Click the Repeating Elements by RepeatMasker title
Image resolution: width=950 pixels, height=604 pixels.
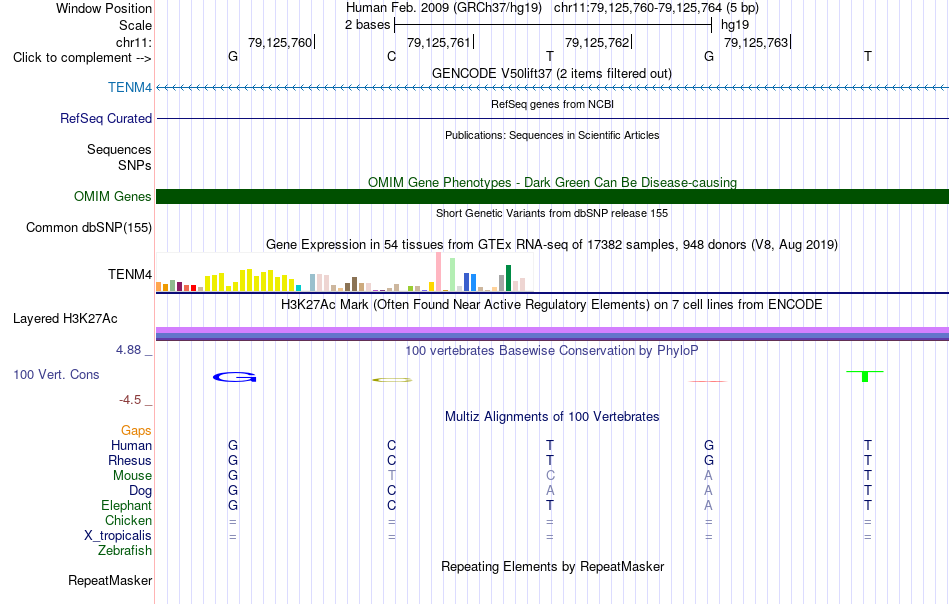[552, 566]
